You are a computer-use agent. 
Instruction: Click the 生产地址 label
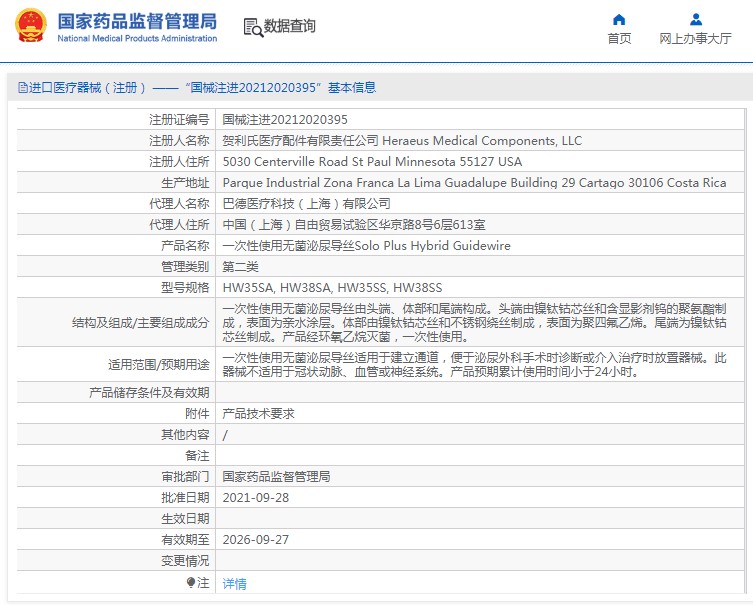pos(185,182)
